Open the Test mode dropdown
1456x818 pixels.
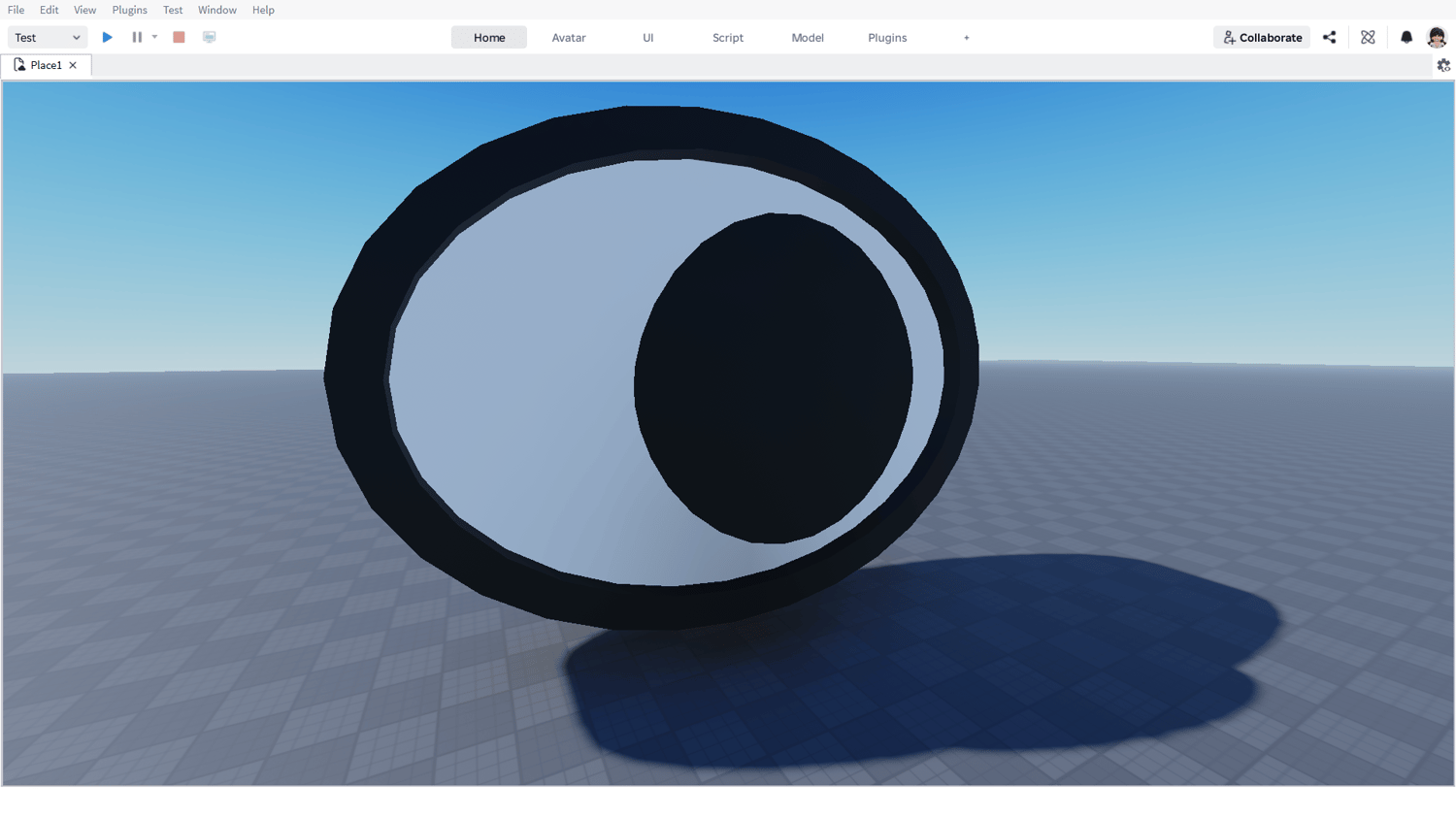(48, 37)
